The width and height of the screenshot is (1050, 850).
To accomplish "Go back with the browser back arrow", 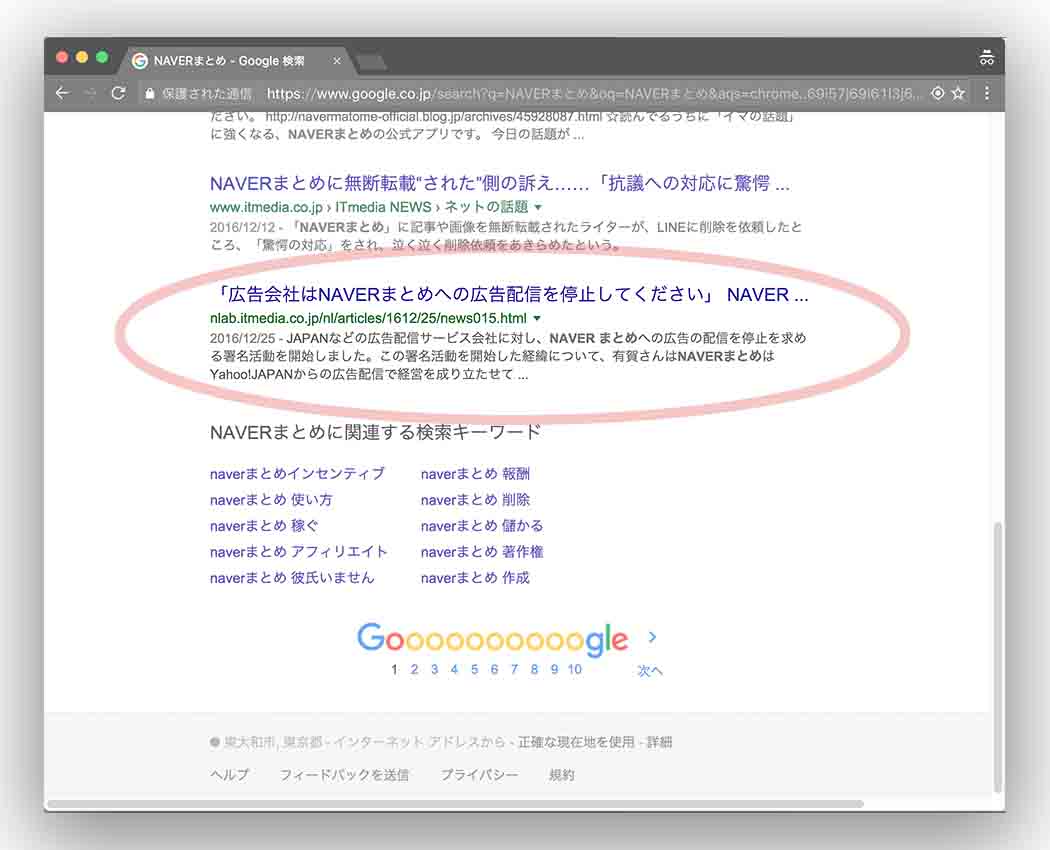I will (62, 93).
